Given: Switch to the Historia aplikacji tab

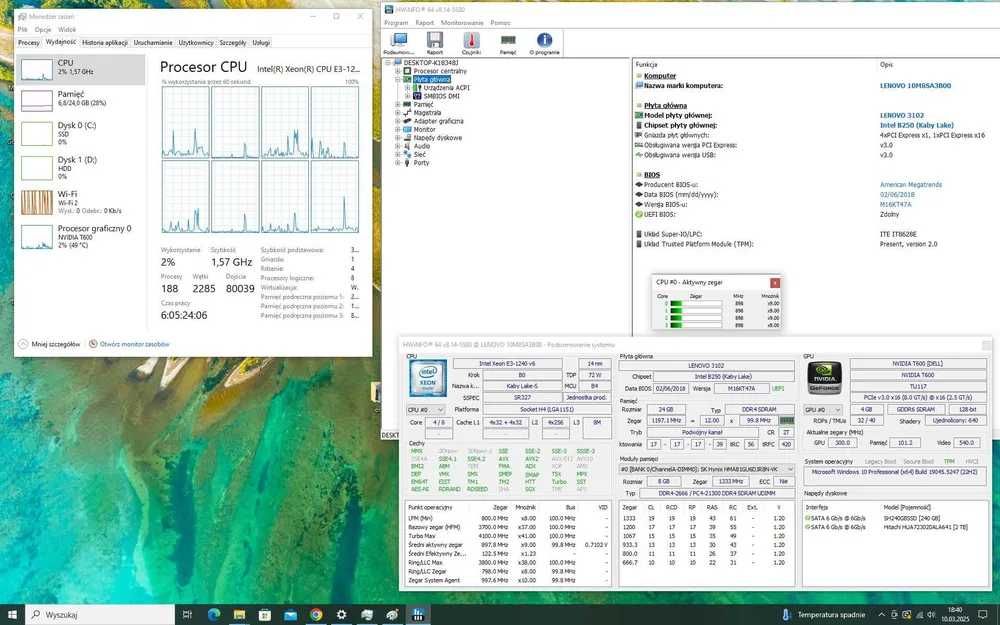Looking at the screenshot, I should coord(105,43).
